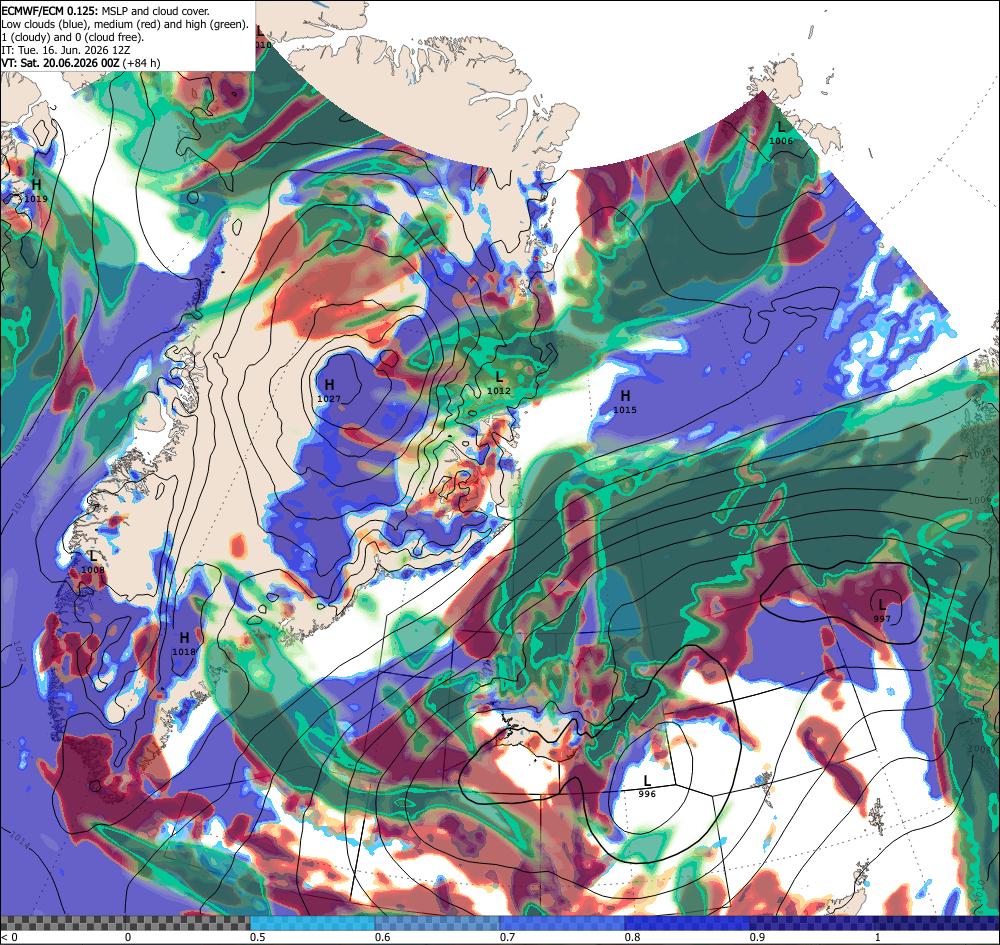Click the H 1027 high pressure marker
The image size is (1000, 945).
point(329,390)
